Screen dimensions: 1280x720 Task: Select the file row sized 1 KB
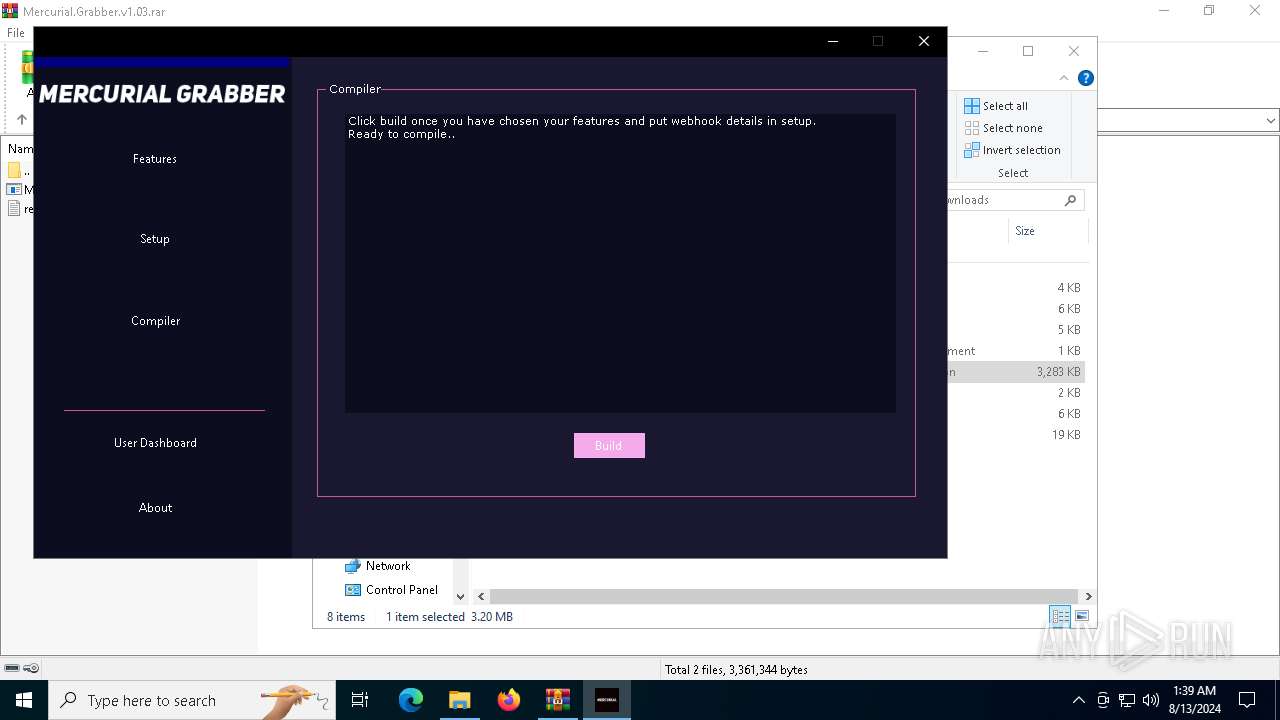(x=1015, y=351)
